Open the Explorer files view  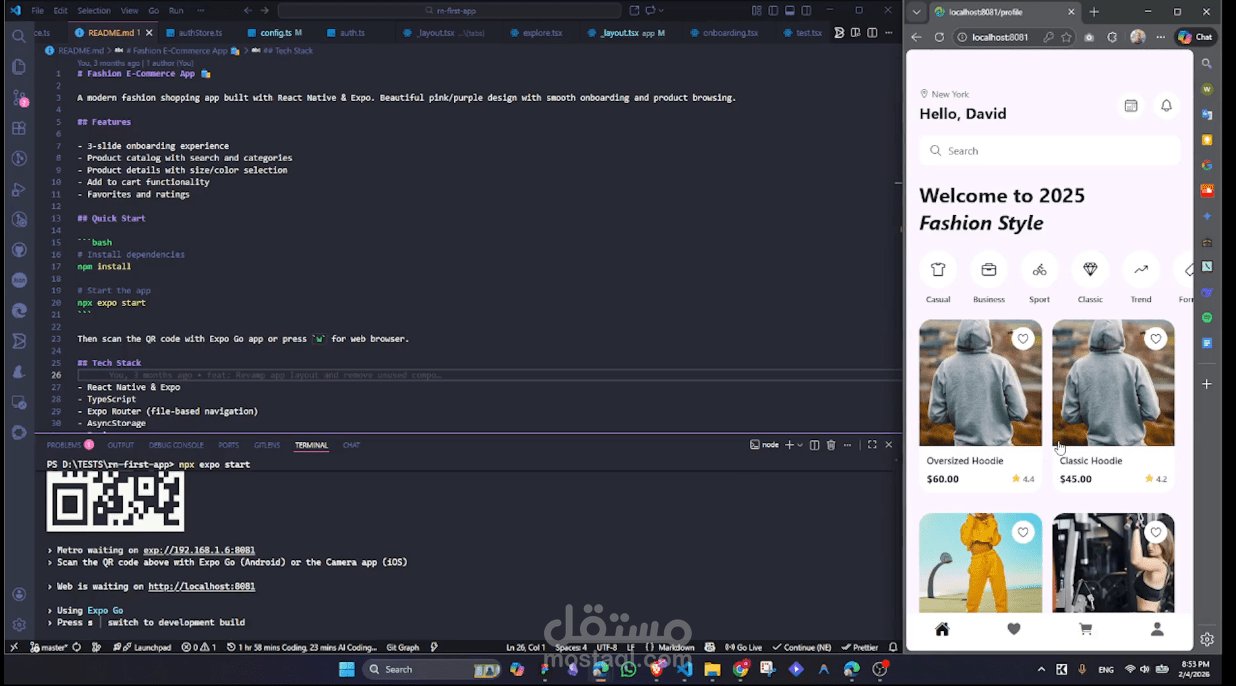[18, 67]
